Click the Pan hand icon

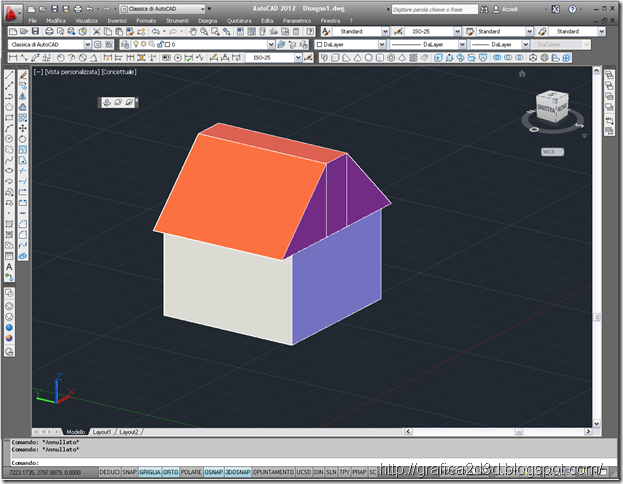pyautogui.click(x=193, y=31)
